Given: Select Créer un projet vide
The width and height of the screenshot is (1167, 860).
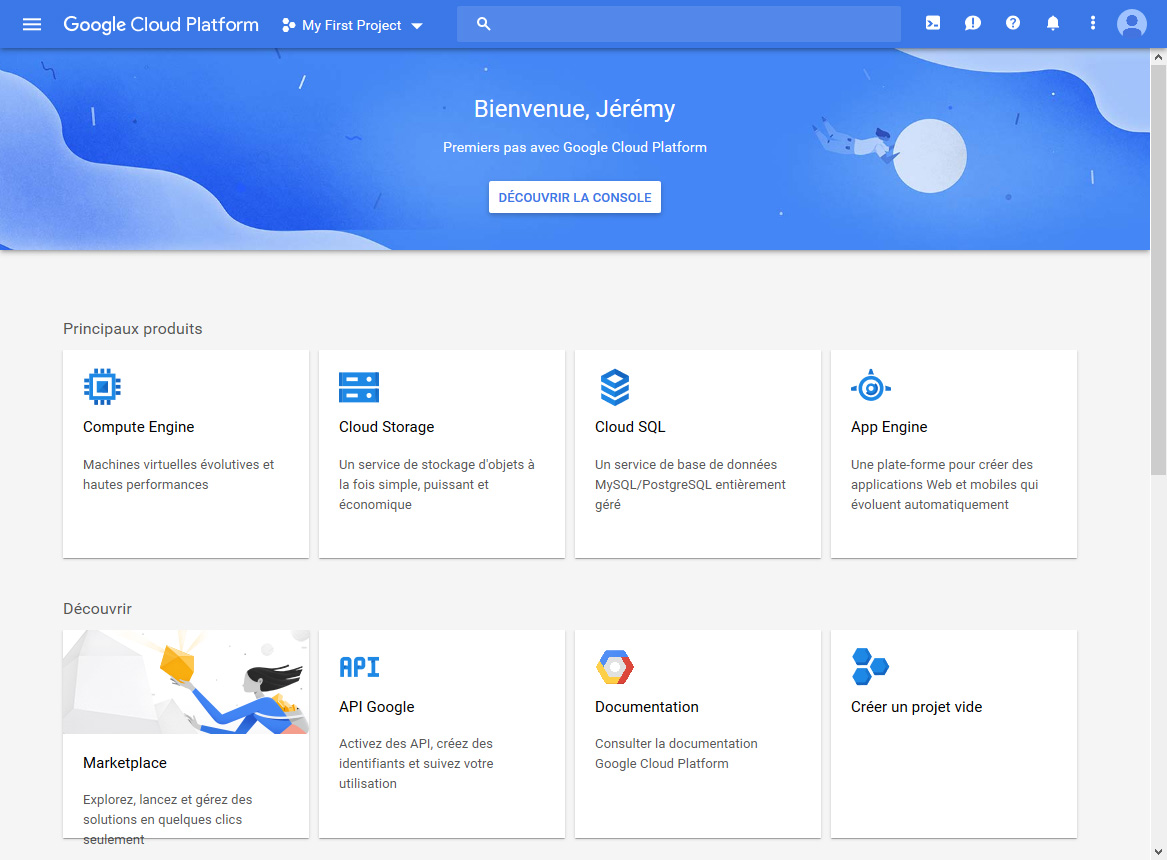Looking at the screenshot, I should (916, 707).
